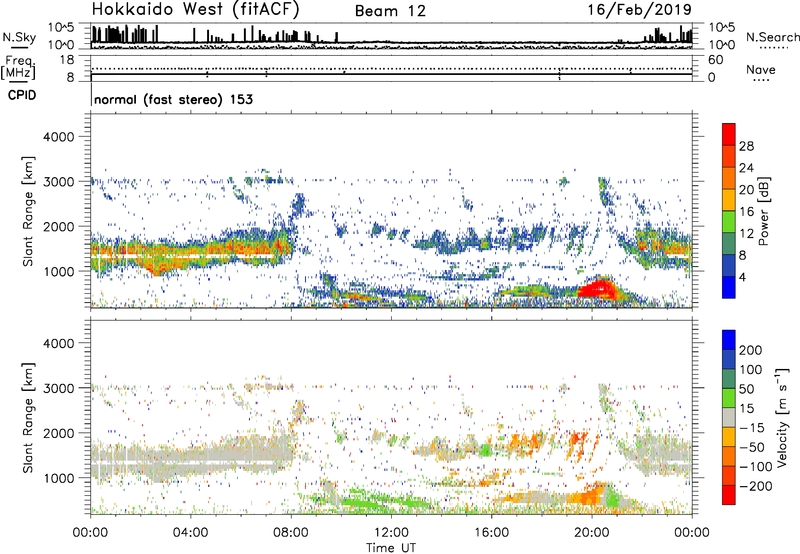Click the "3000" tick of the power panel
Image resolution: width=800 pixels, height=554 pixels.
click(x=58, y=182)
